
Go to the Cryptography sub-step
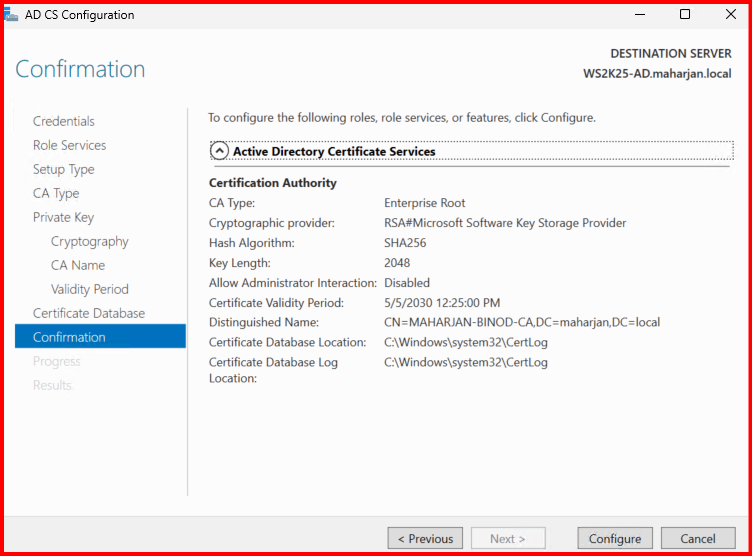tap(89, 241)
